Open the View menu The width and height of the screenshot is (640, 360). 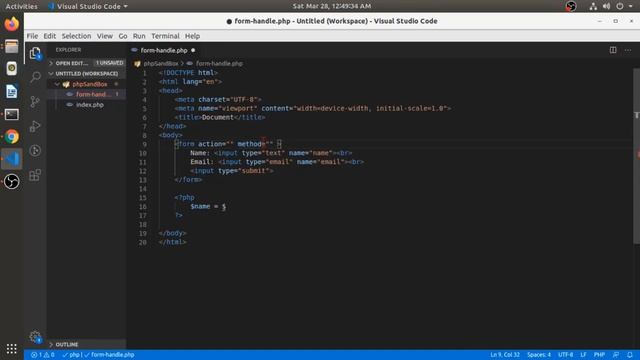coord(104,36)
